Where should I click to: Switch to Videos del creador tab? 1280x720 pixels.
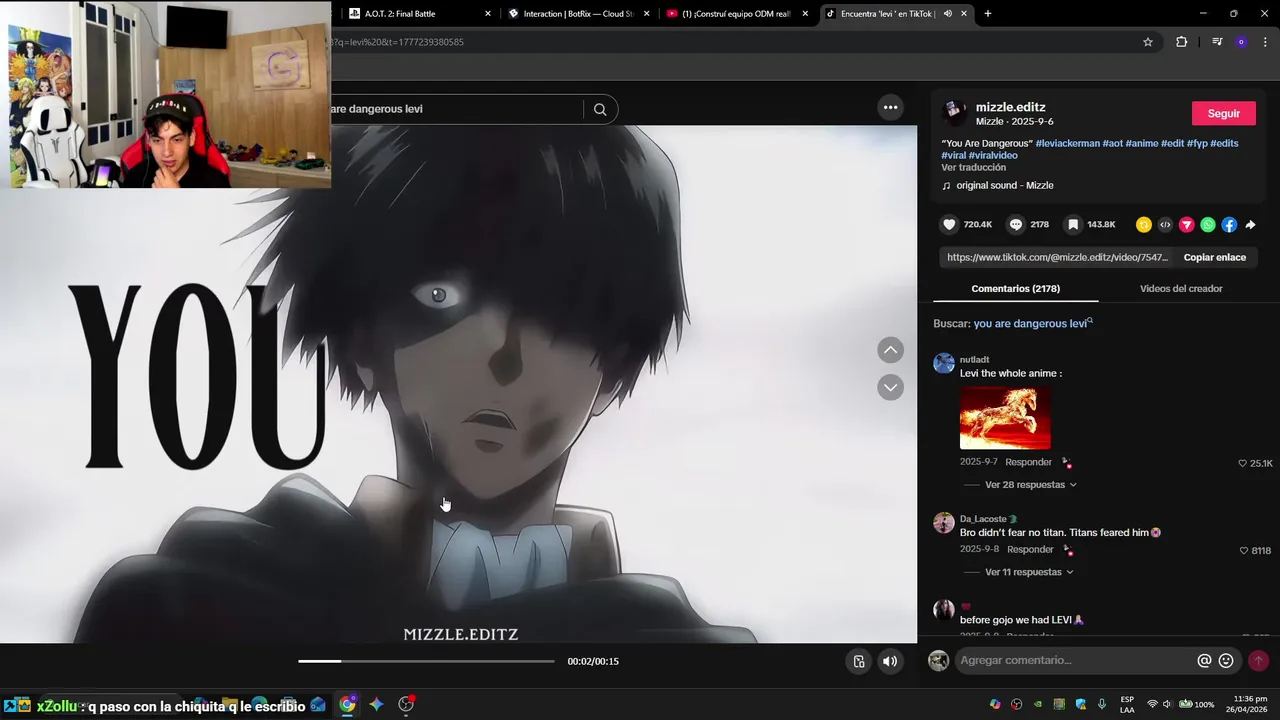tap(1181, 289)
